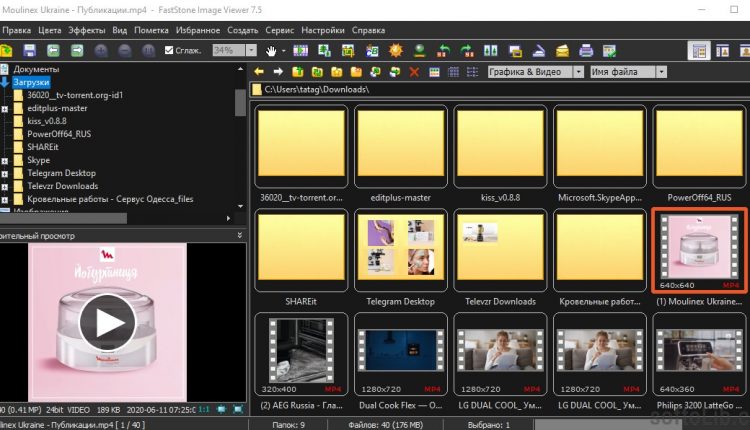Open the Графика & Видео filter dropdown
The image size is (750, 430).
coord(578,72)
